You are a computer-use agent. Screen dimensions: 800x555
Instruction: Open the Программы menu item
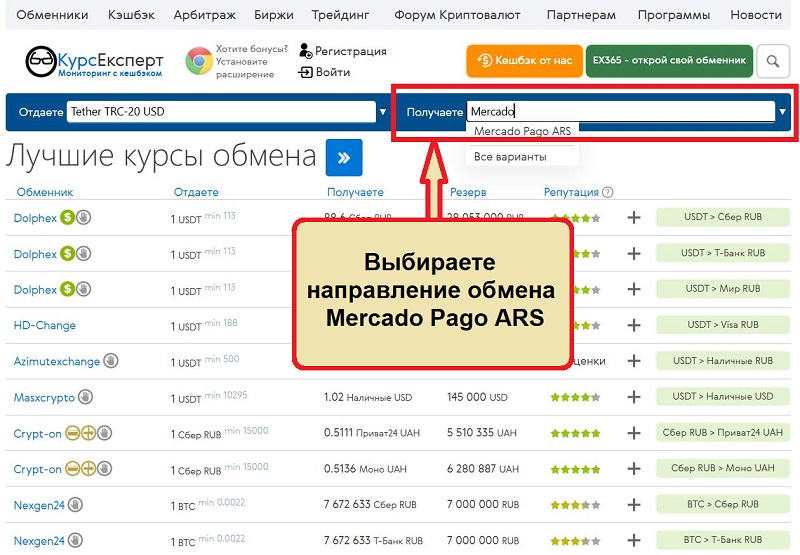pyautogui.click(x=673, y=15)
